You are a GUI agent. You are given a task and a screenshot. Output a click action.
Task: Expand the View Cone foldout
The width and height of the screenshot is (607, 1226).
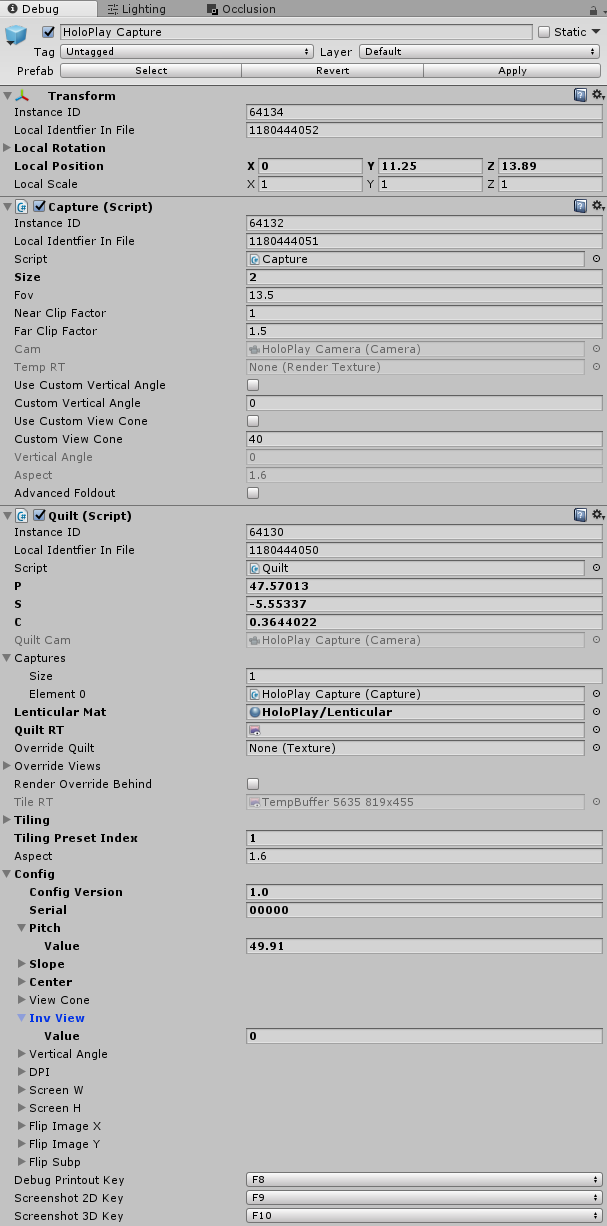[22, 1000]
